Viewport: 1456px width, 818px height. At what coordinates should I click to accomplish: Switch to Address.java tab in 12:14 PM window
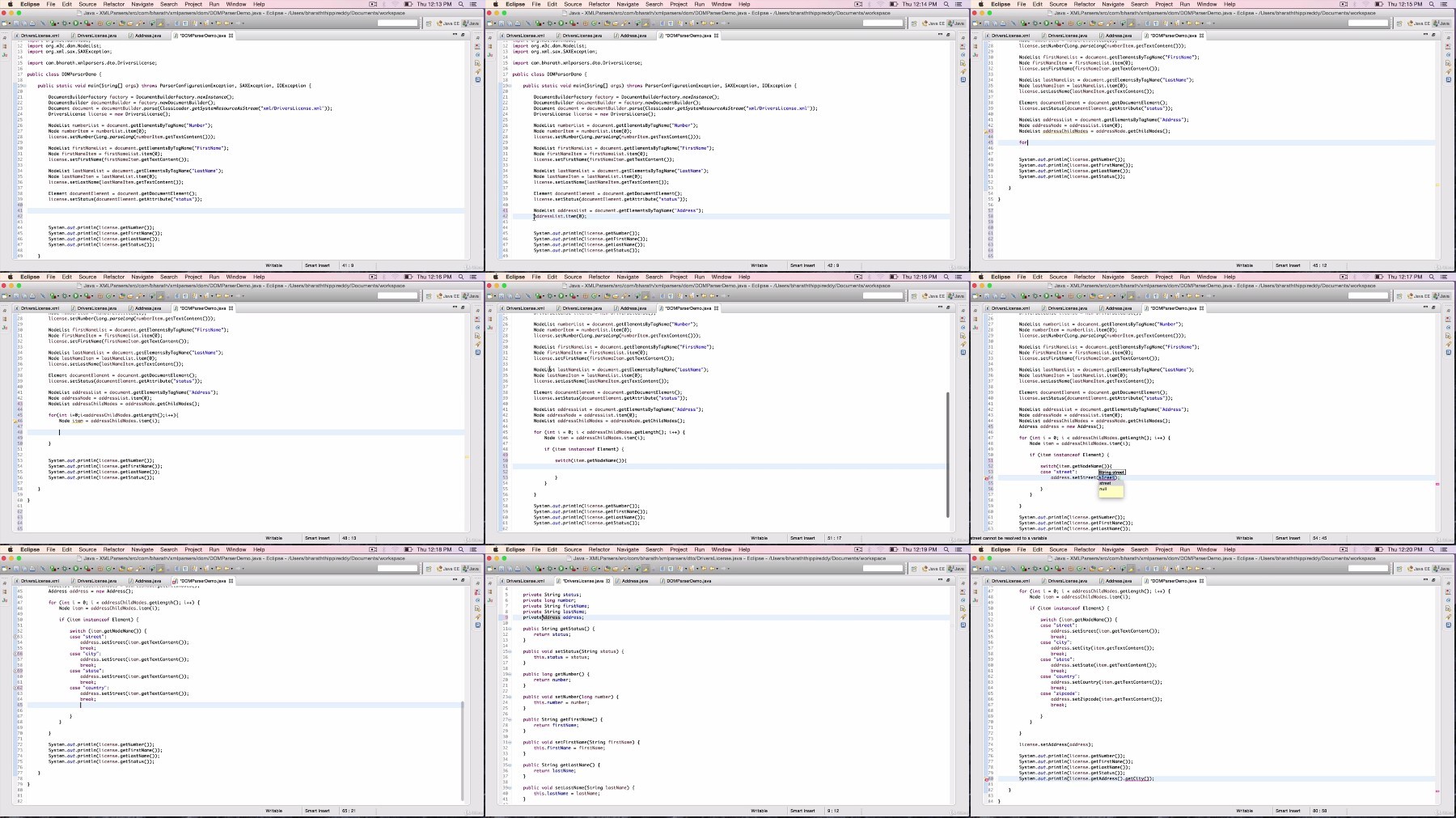631,36
